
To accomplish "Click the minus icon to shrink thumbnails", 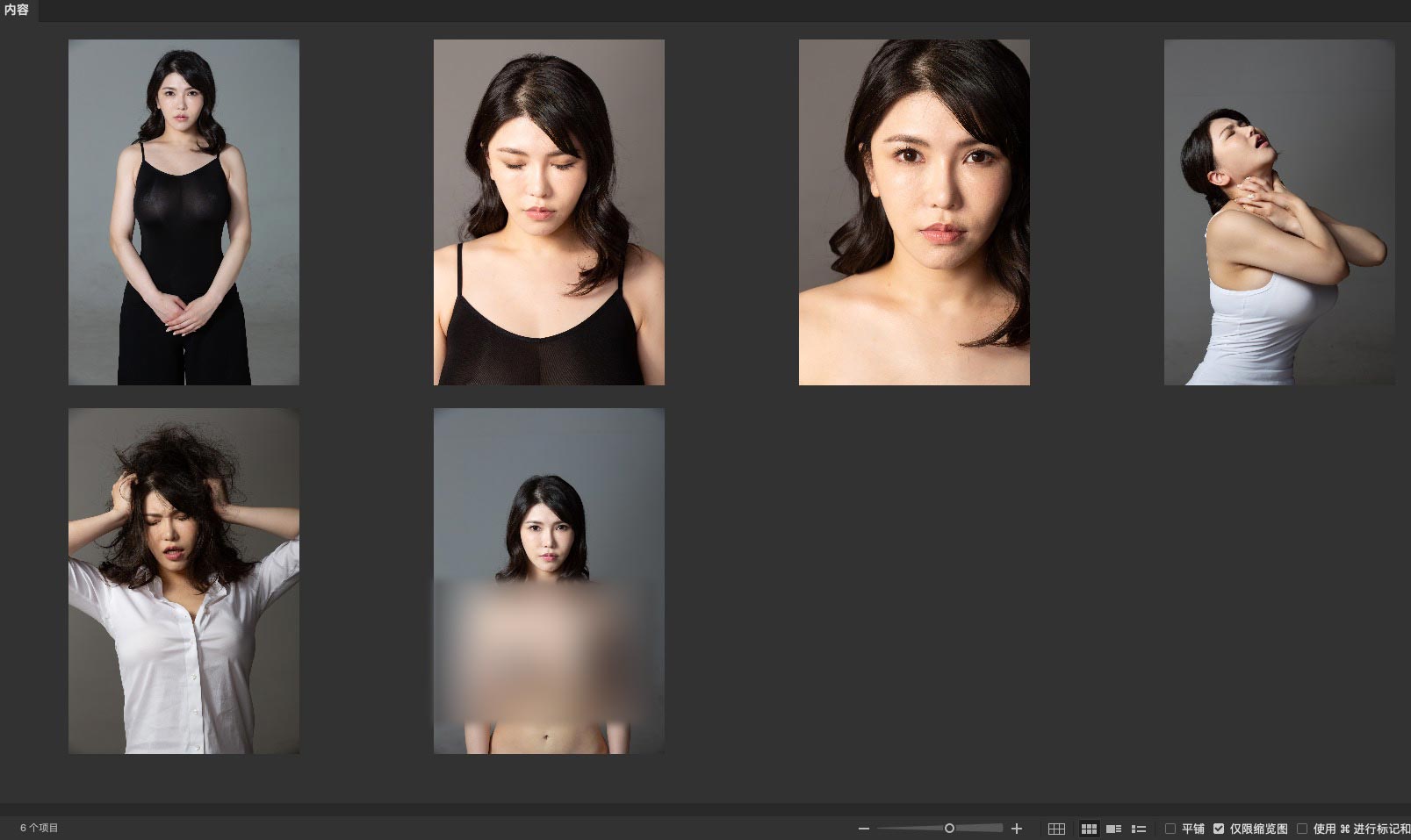I will tap(863, 829).
